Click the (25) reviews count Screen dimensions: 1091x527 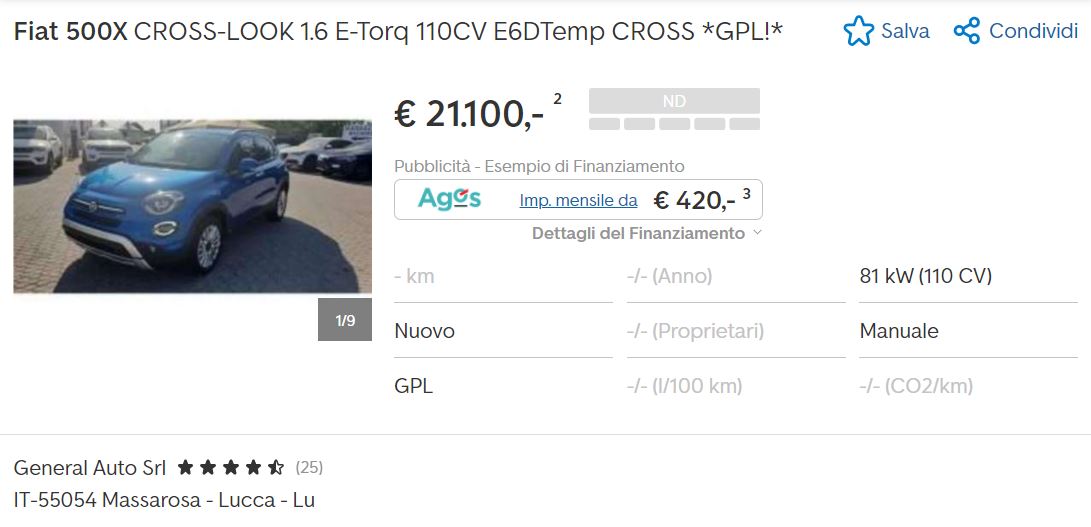[x=309, y=467]
